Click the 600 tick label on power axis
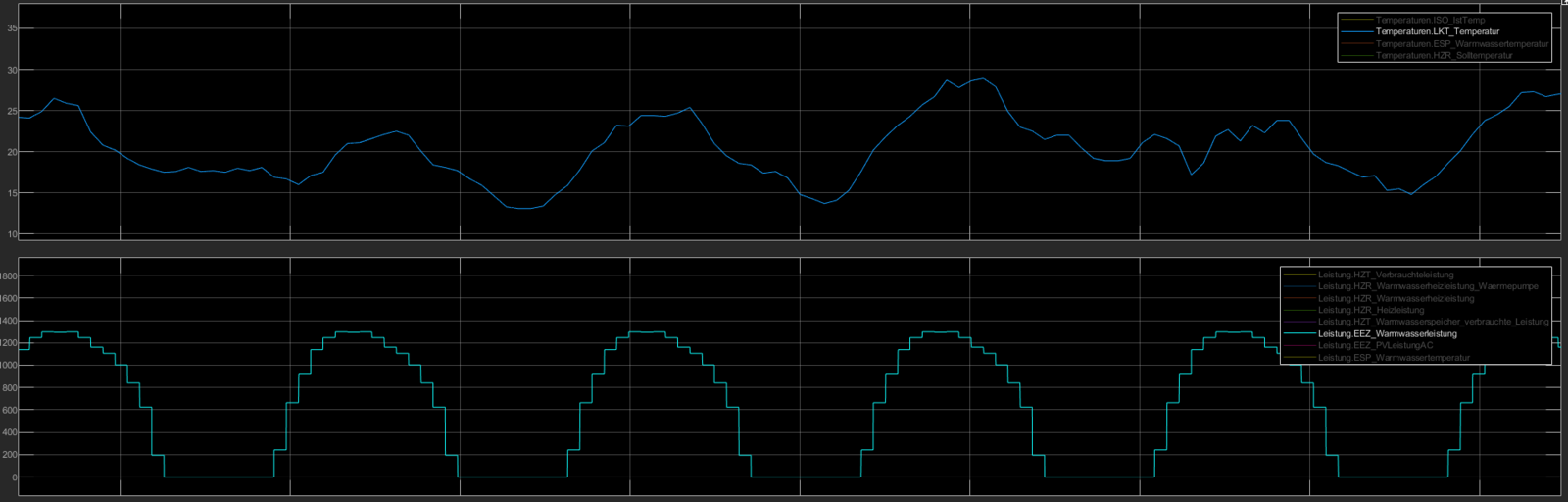Viewport: 1568px width, 502px height. (9, 410)
